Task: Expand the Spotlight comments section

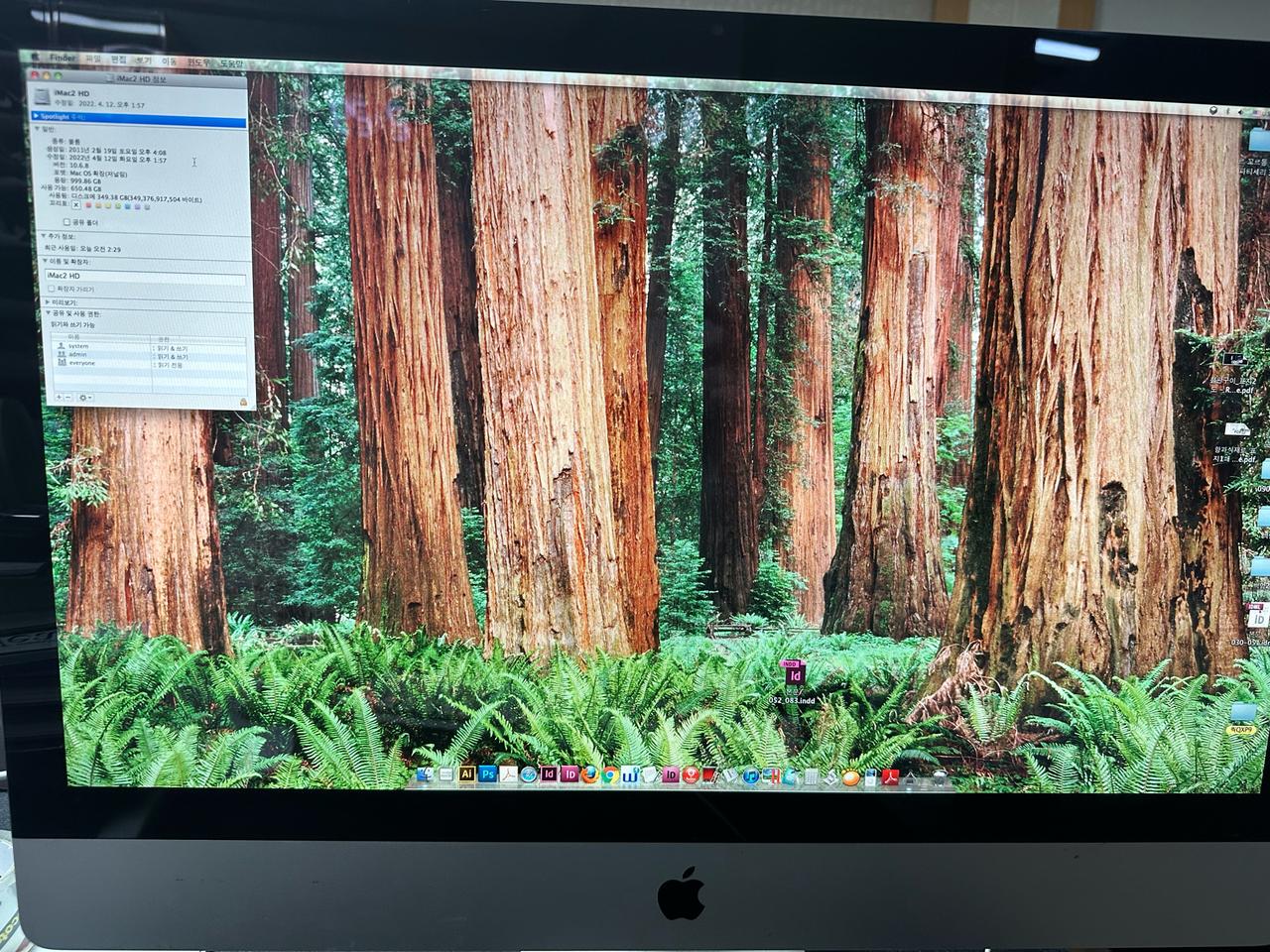Action: coord(36,116)
